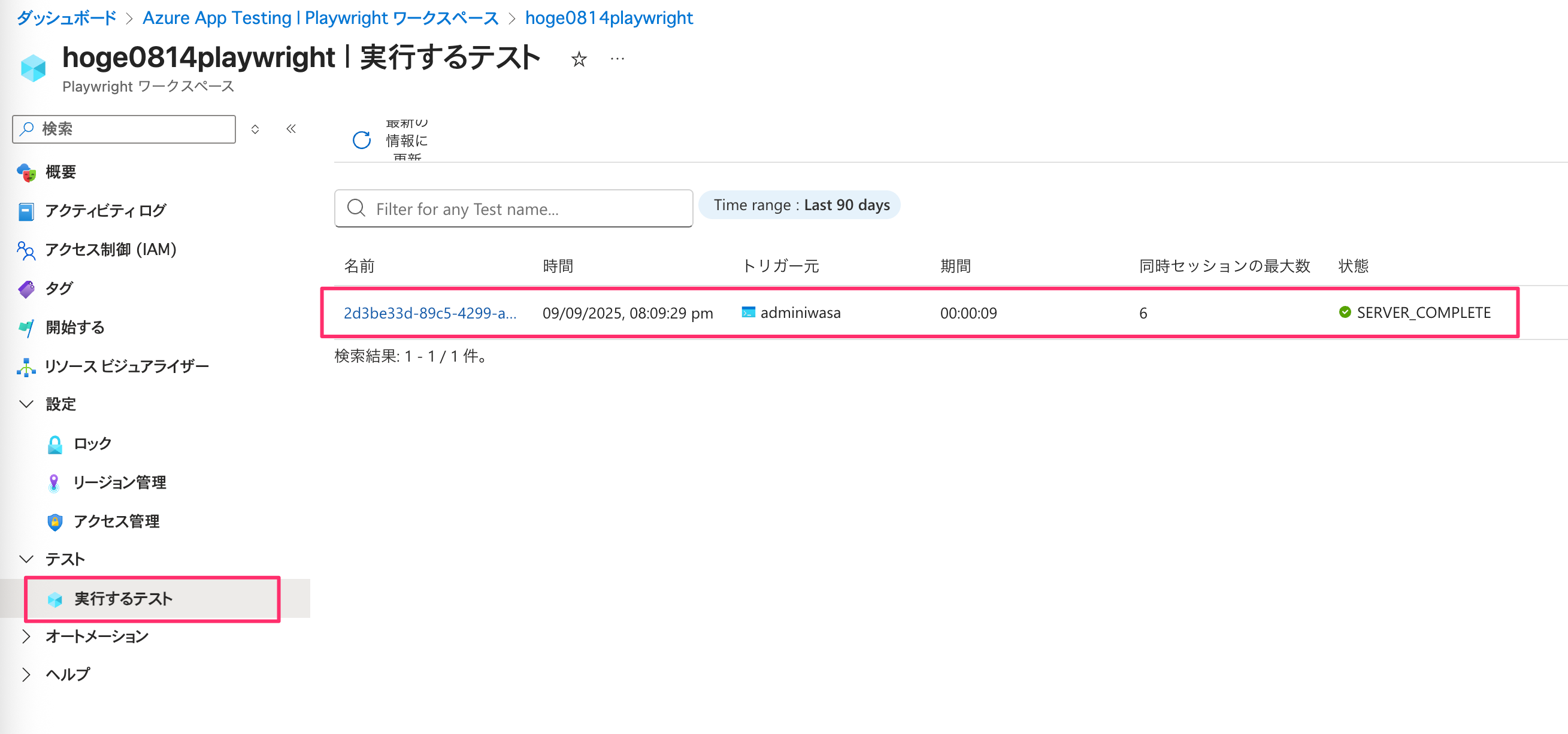The image size is (1568, 734).
Task: Click the 09/09/2025, 08:09:29 pm cell
Action: [628, 313]
